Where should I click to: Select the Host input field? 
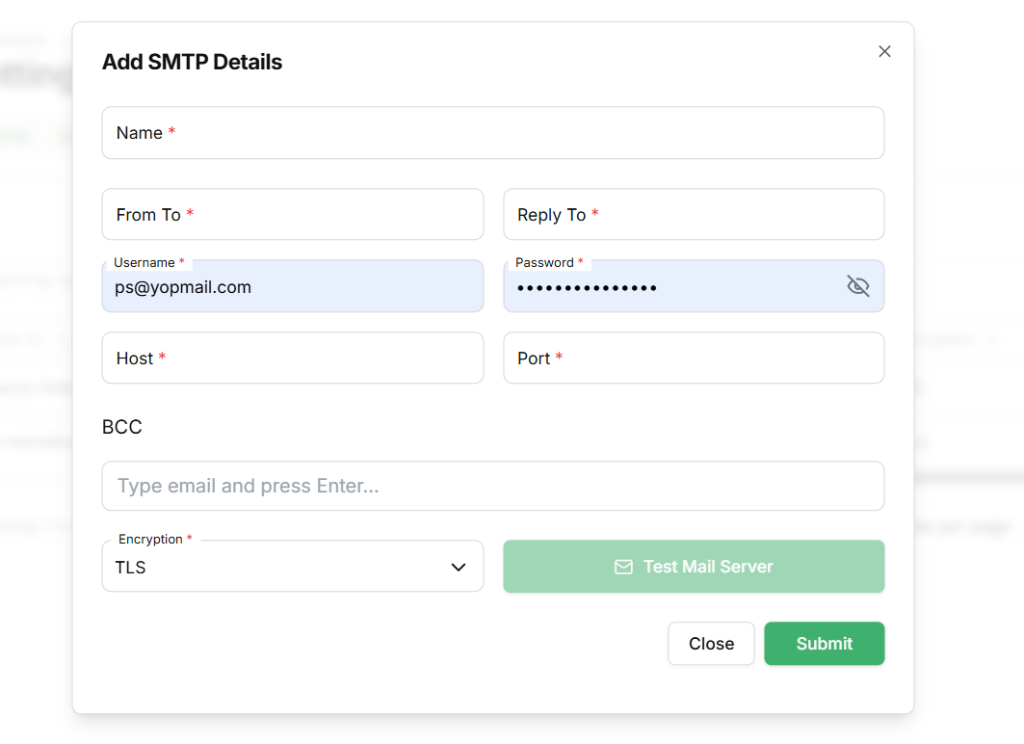tap(292, 358)
